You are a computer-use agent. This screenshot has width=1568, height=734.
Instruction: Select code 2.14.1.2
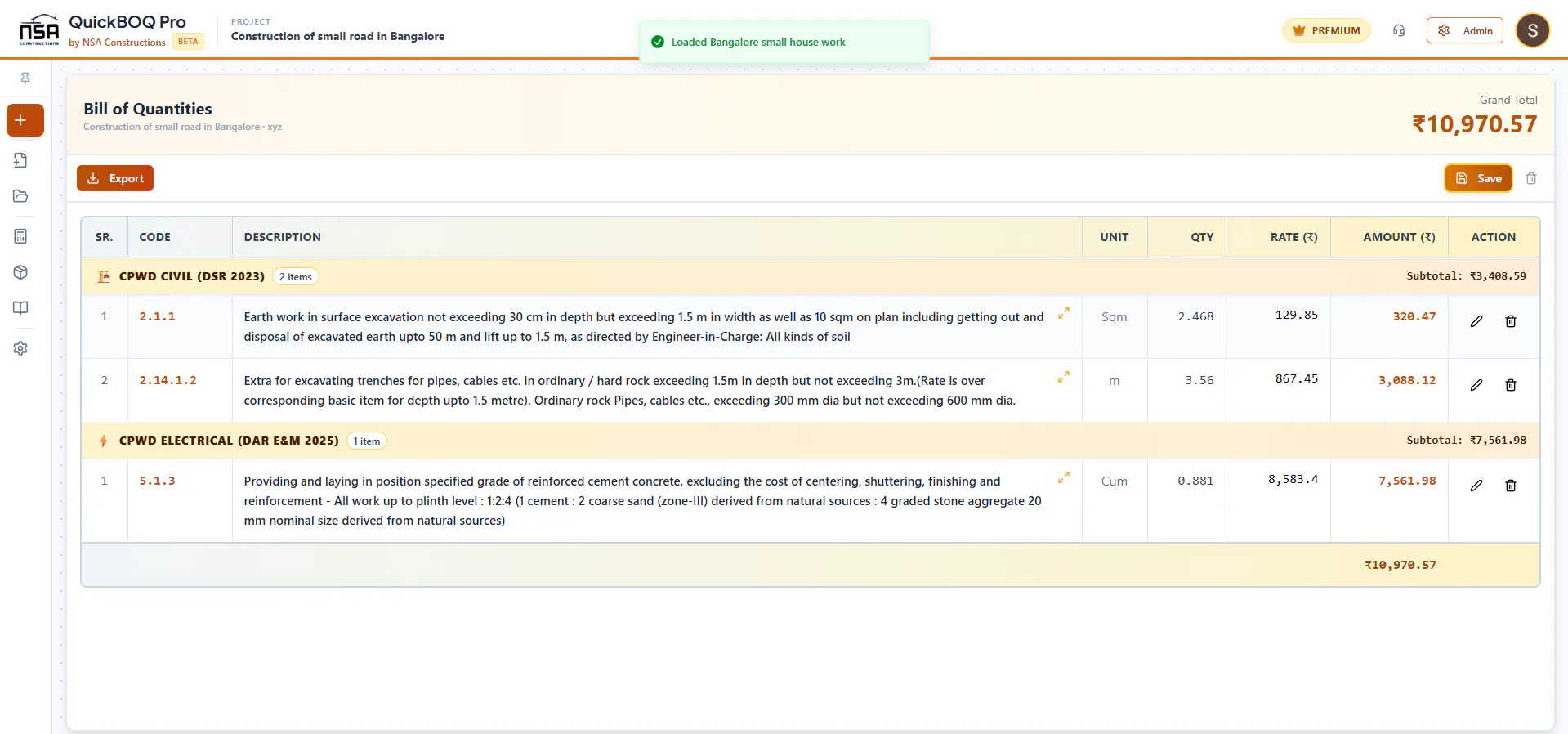[168, 380]
